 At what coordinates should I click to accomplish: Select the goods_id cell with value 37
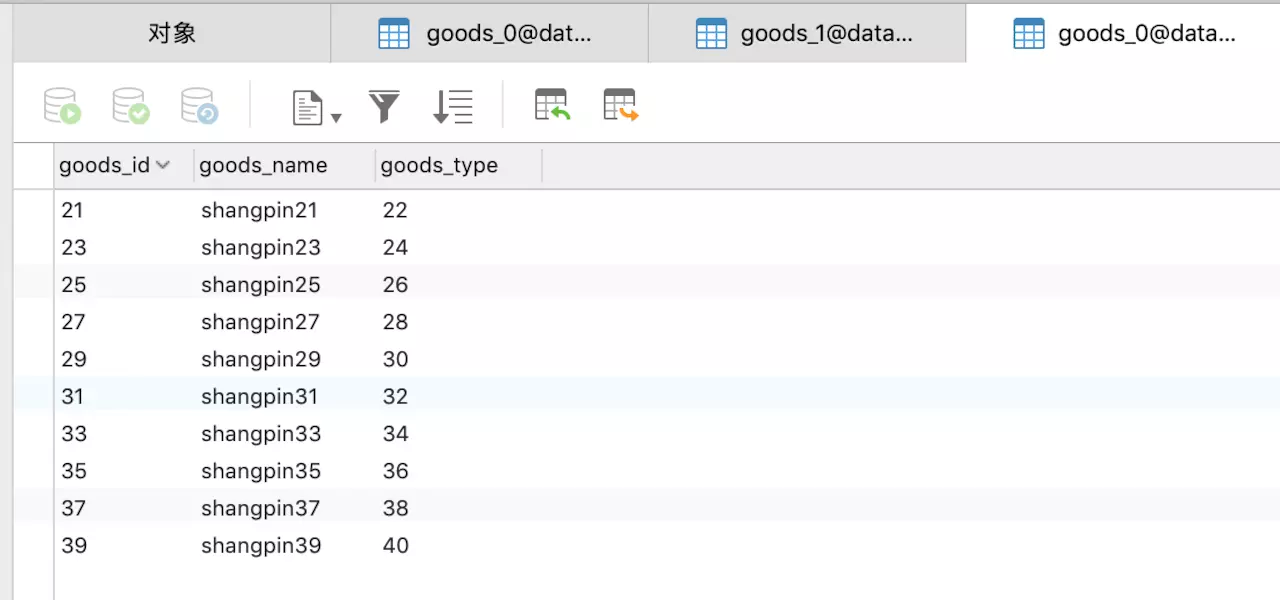coord(74,509)
